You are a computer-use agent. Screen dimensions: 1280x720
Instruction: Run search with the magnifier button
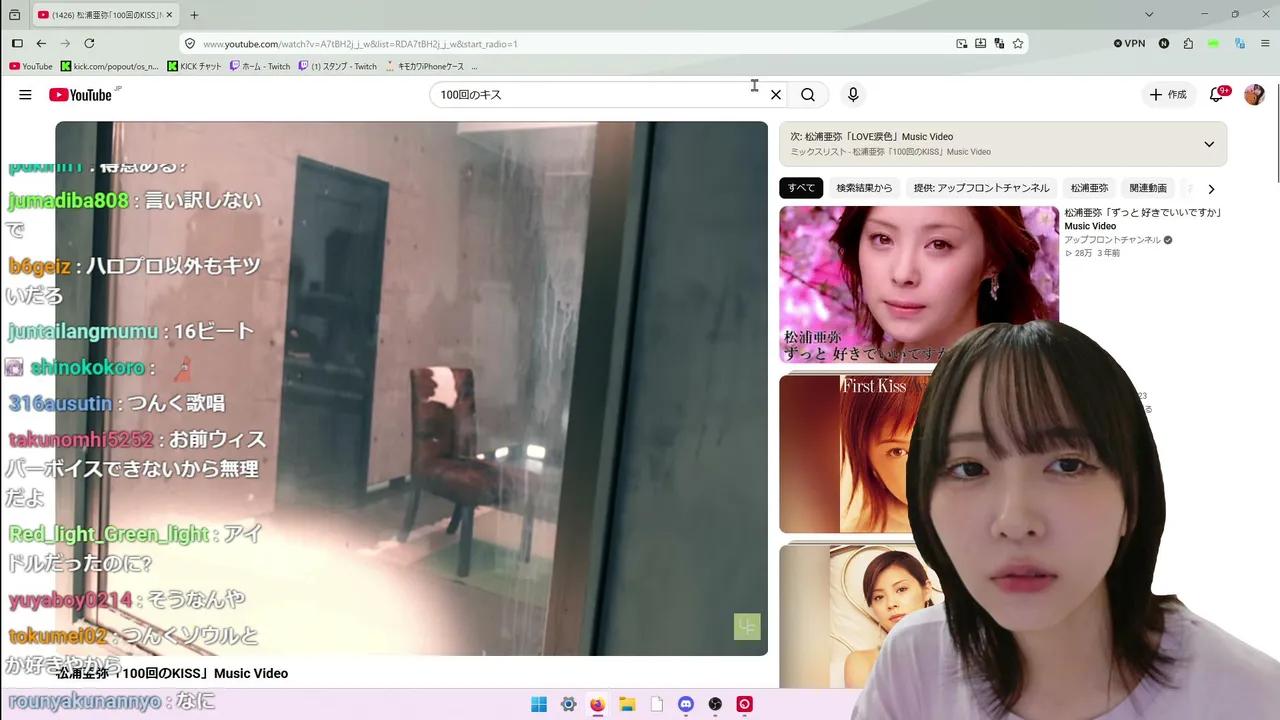808,95
